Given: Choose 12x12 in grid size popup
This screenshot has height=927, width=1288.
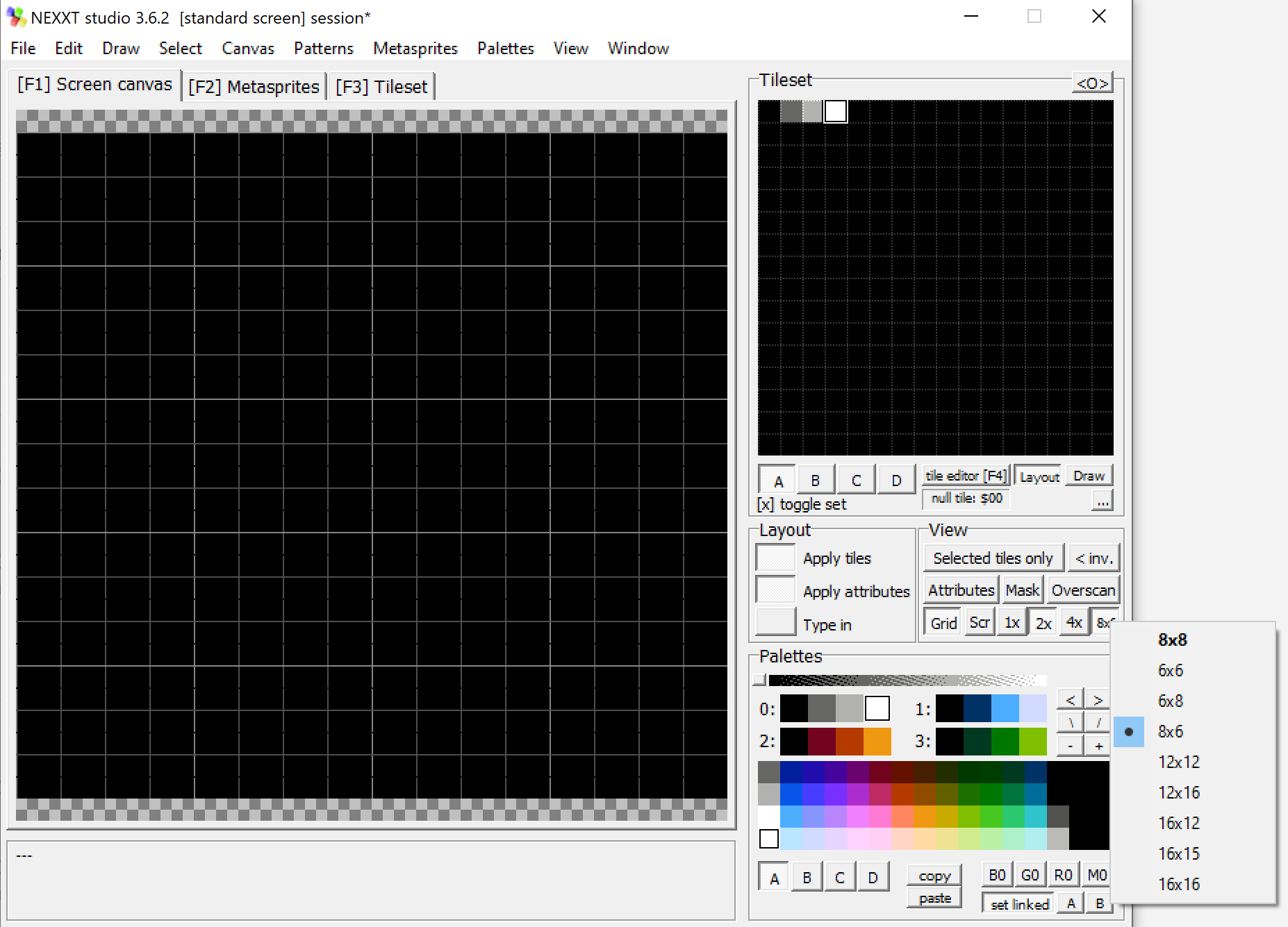Looking at the screenshot, I should click(x=1194, y=762).
